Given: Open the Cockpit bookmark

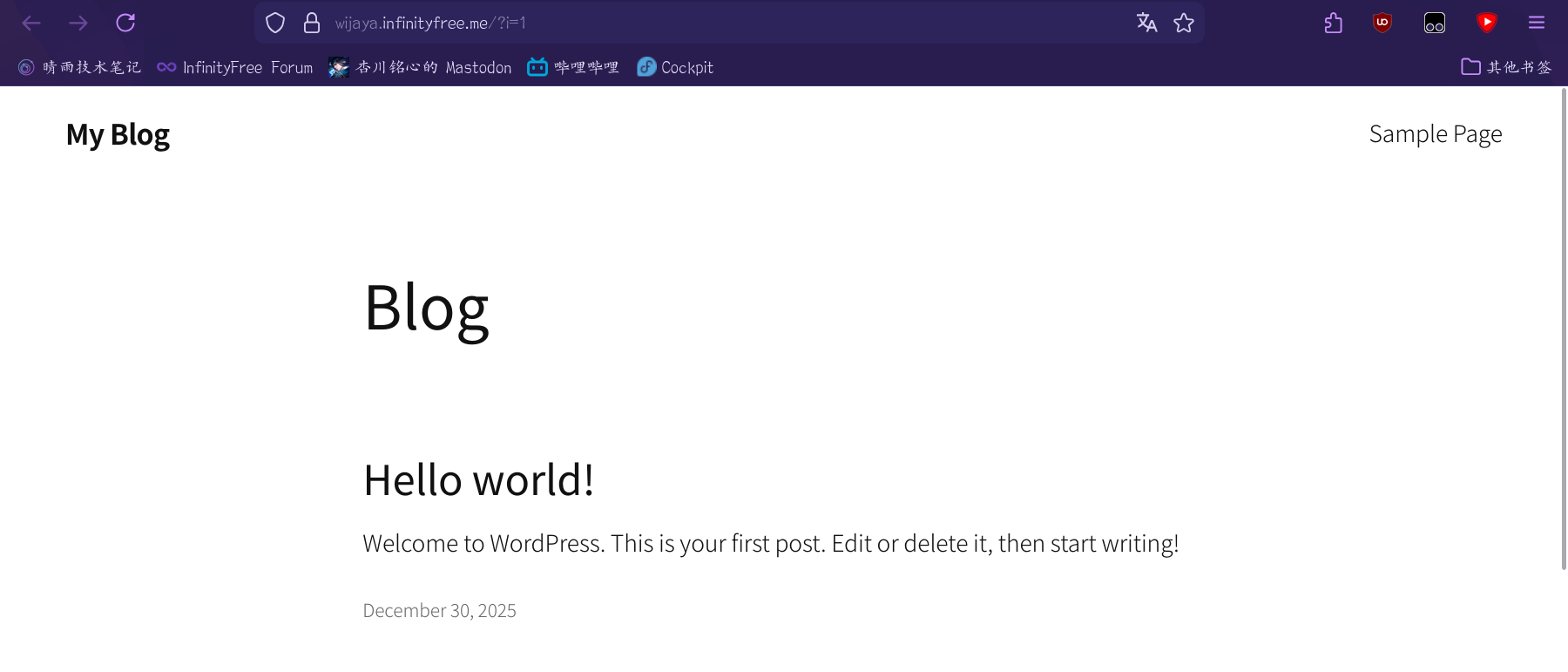Looking at the screenshot, I should 675,67.
